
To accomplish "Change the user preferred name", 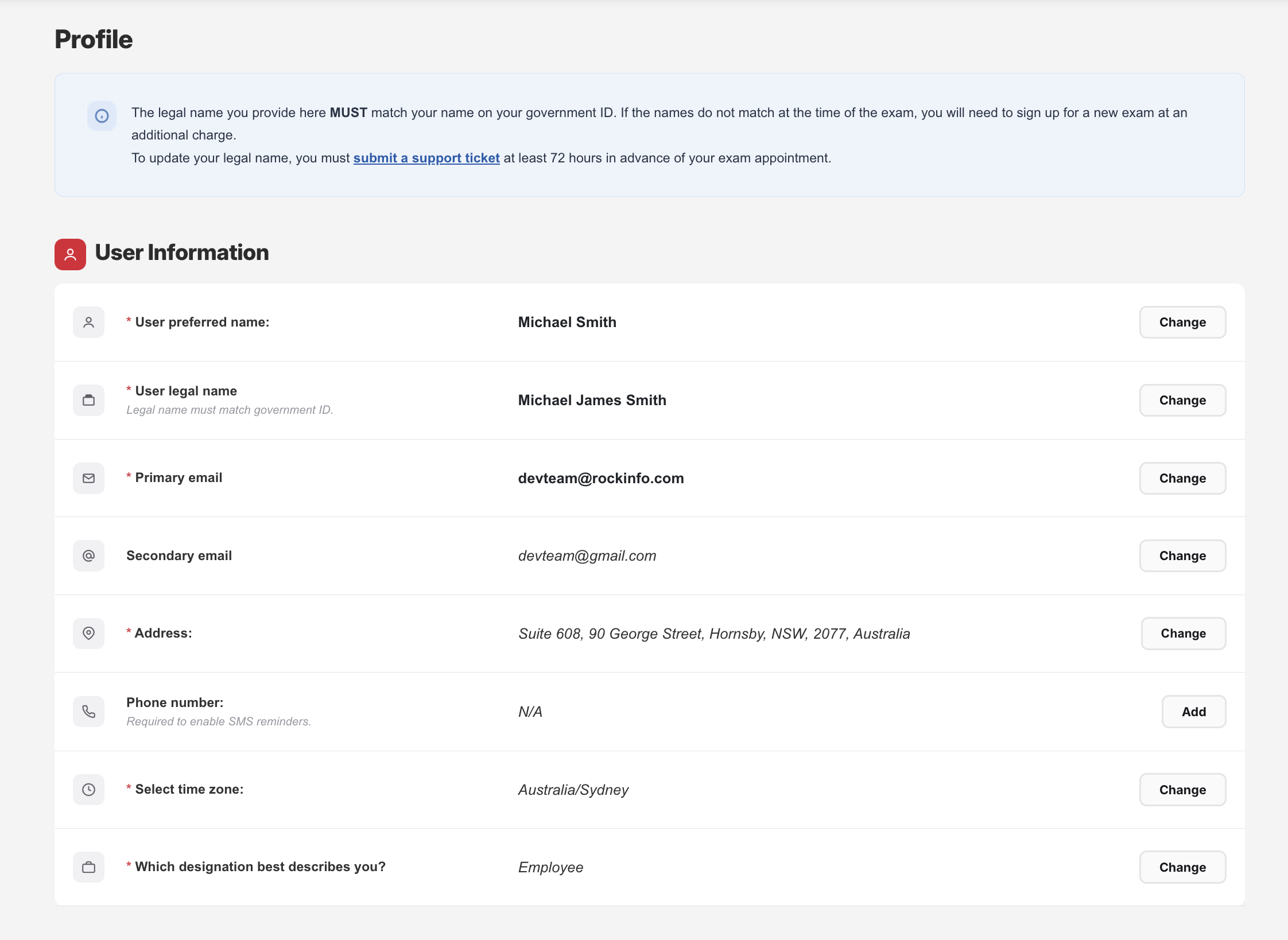I will [1182, 323].
